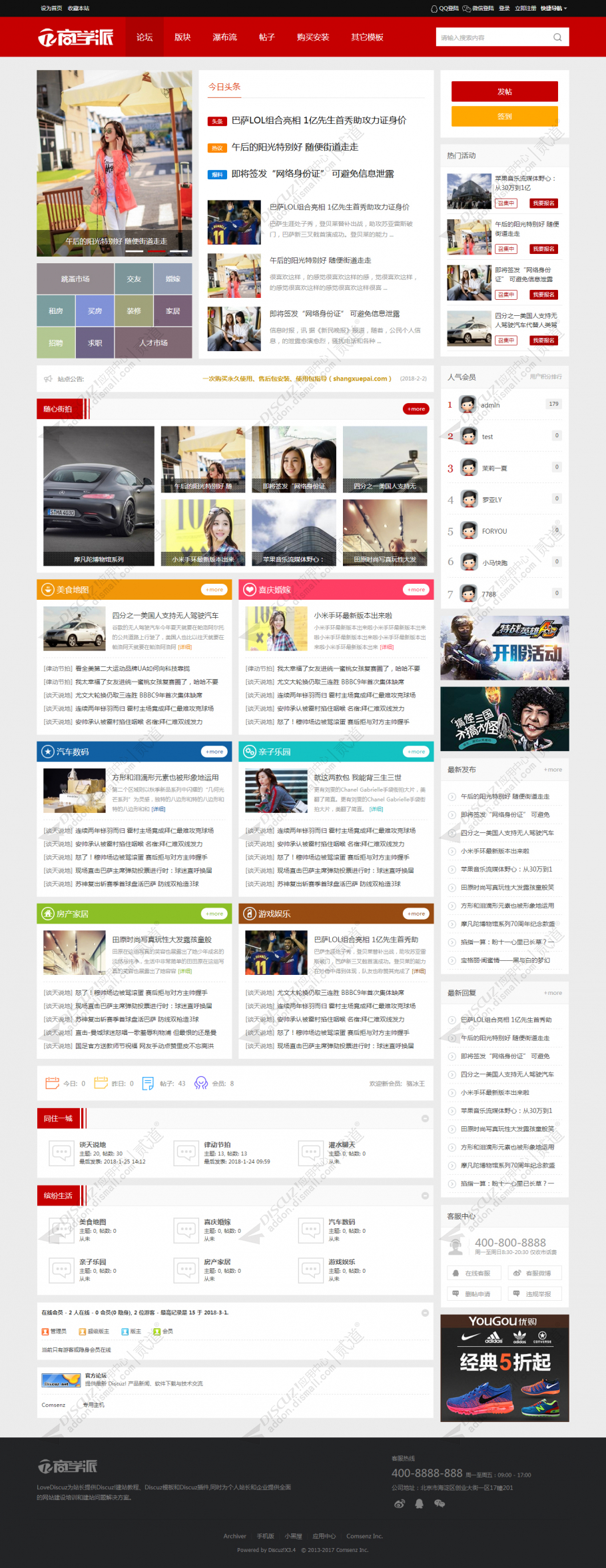Click the 立即注册 link
The height and width of the screenshot is (1568, 606).
tap(525, 9)
